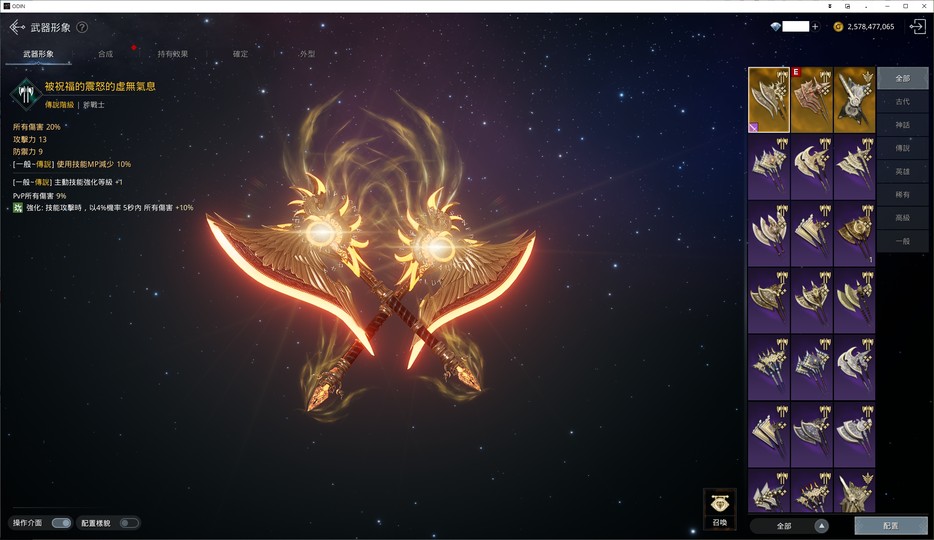Expand the bottom 全部 dropdown arrow
The height and width of the screenshot is (540, 934).
[x=821, y=526]
